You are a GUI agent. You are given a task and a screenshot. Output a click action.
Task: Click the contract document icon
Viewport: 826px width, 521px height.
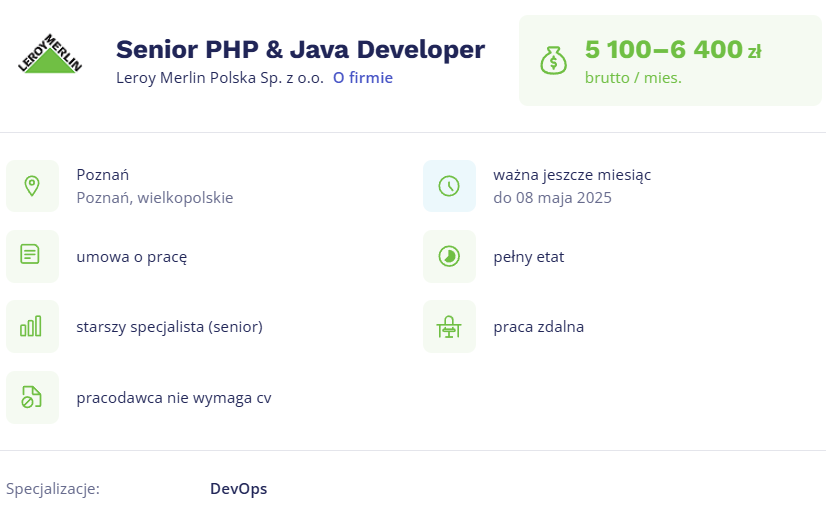(x=32, y=256)
